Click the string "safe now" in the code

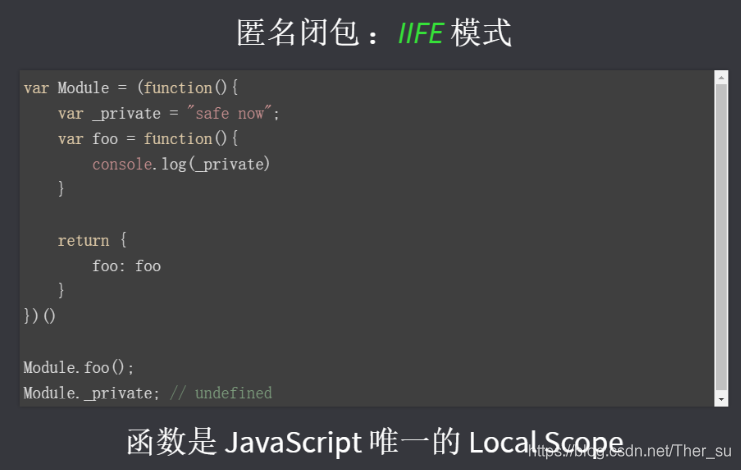[x=229, y=113]
